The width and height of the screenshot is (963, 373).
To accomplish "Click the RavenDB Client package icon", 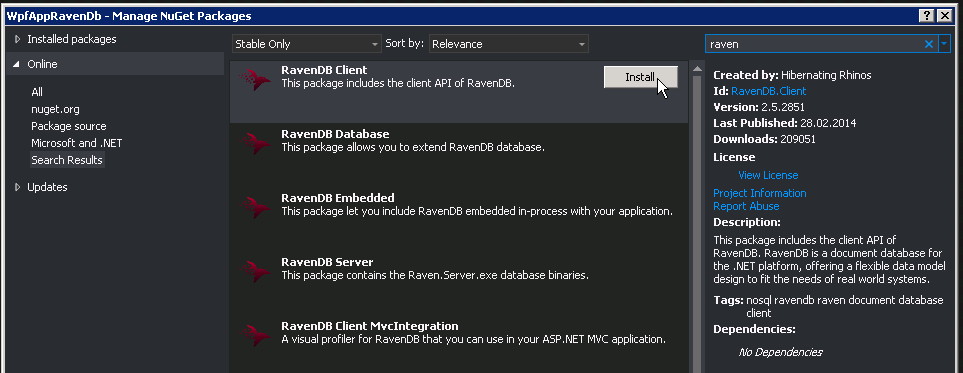I will (x=254, y=80).
